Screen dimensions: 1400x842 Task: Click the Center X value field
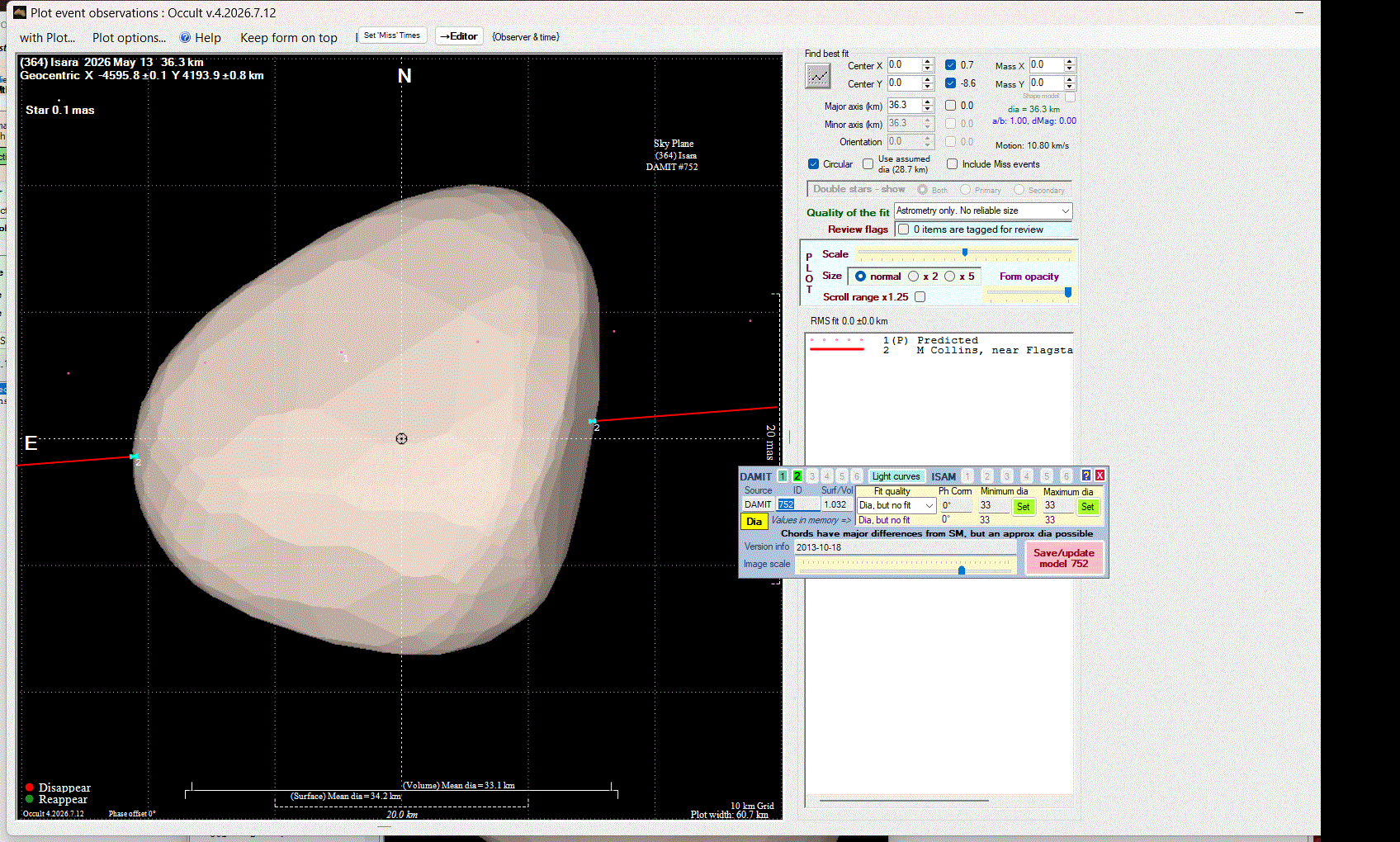(905, 64)
